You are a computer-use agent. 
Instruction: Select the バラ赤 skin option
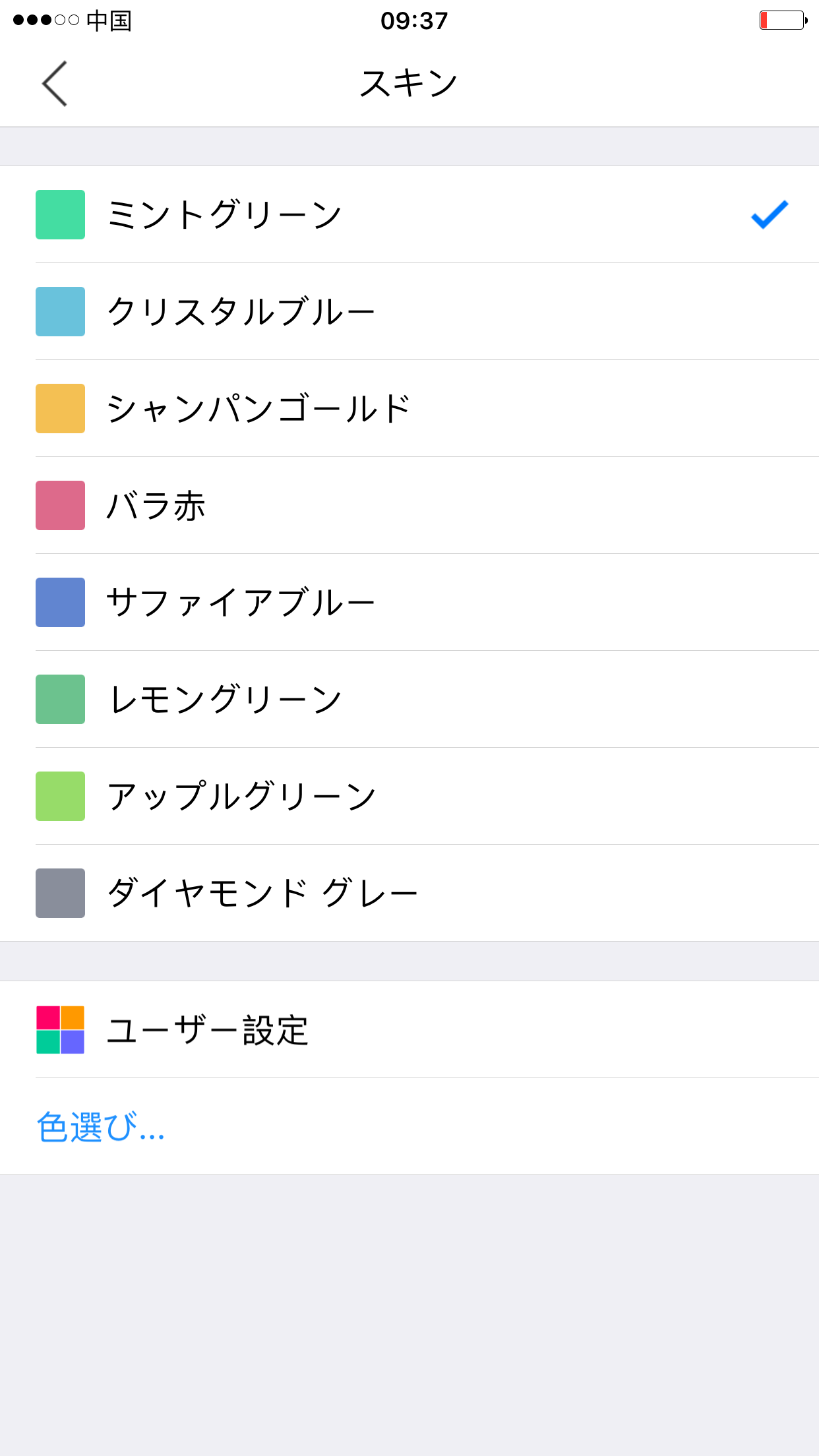coord(409,505)
